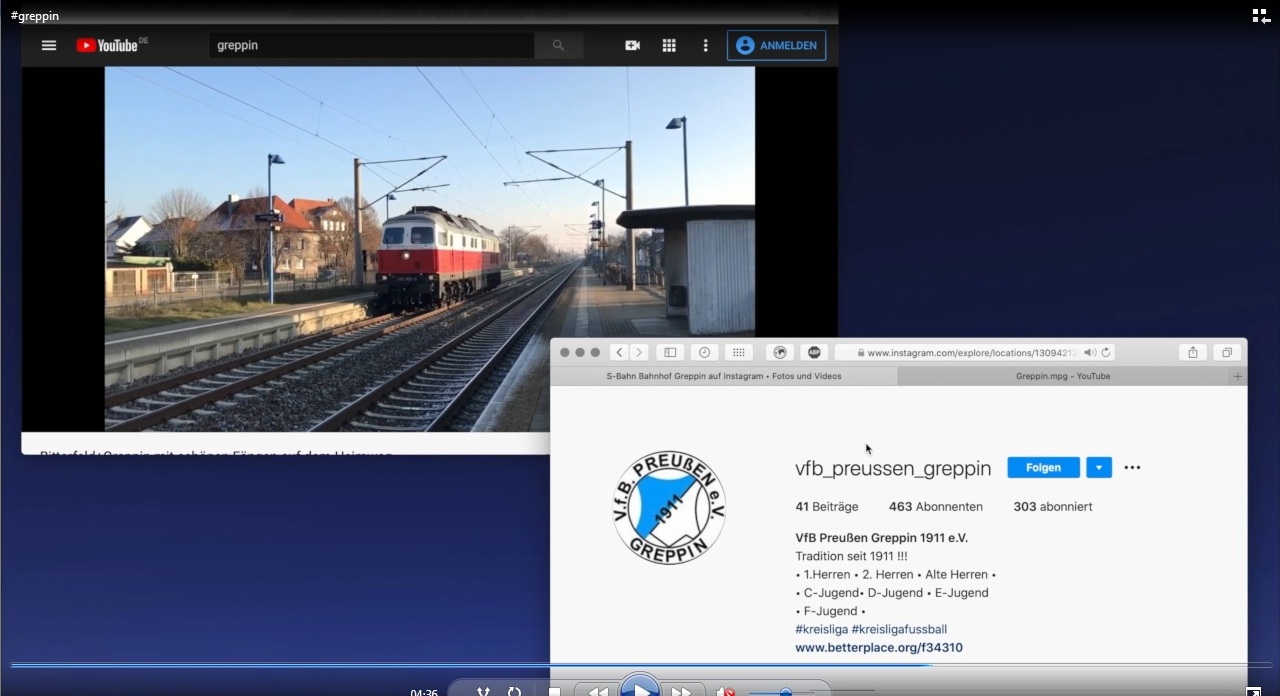Screen dimensions: 1280x696
Task: Open the #kreisligafussball hashtag link
Action: 899,629
